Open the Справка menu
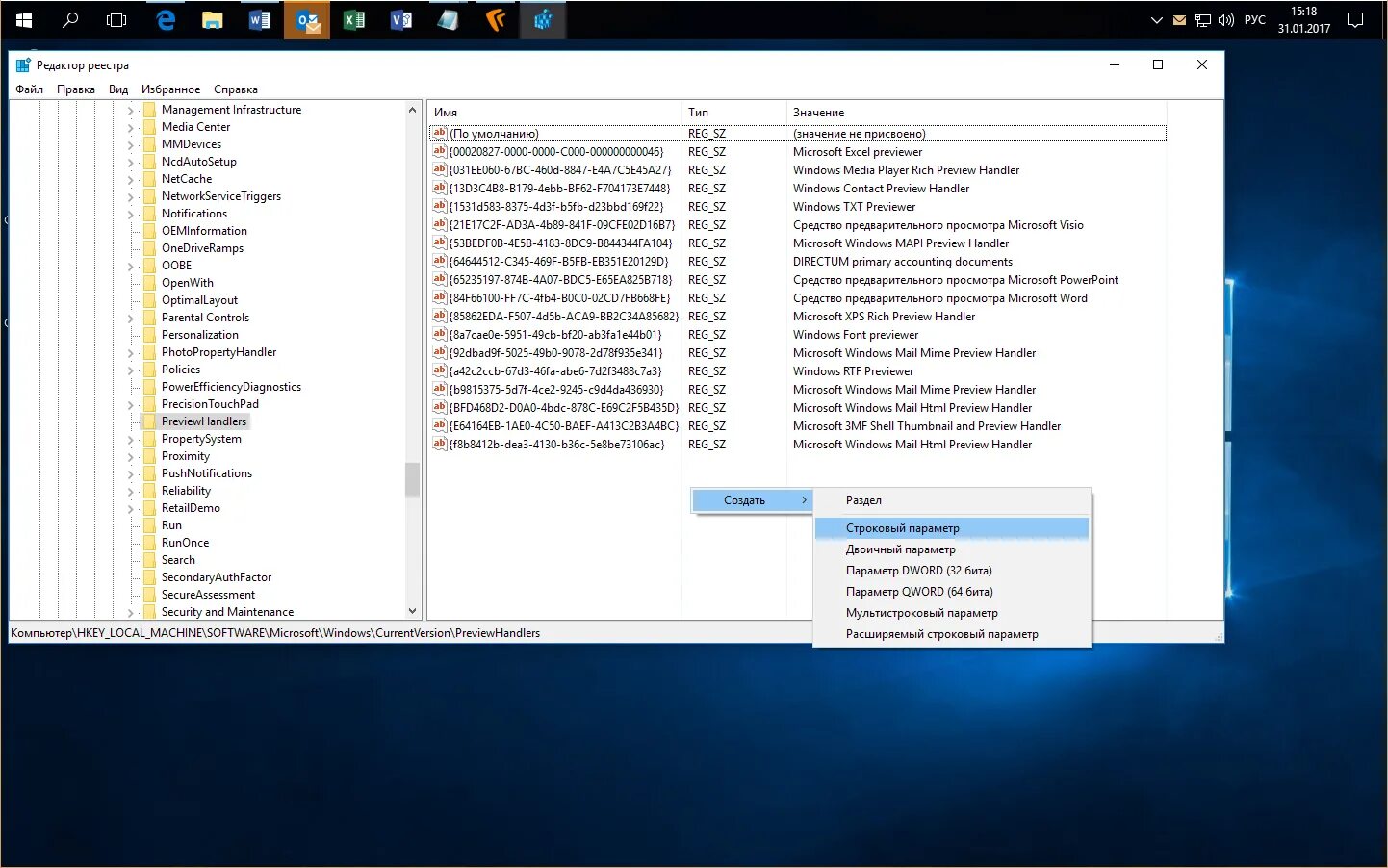The height and width of the screenshot is (868, 1388). [236, 89]
